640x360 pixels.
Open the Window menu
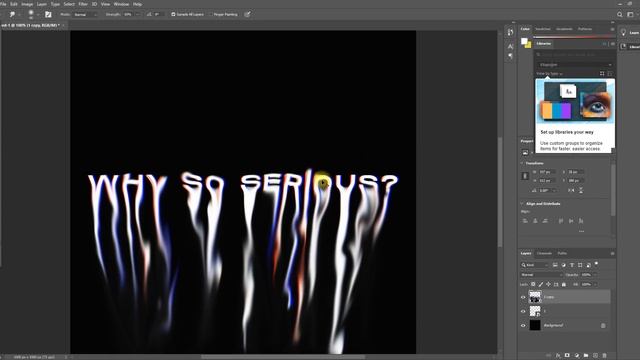click(121, 4)
